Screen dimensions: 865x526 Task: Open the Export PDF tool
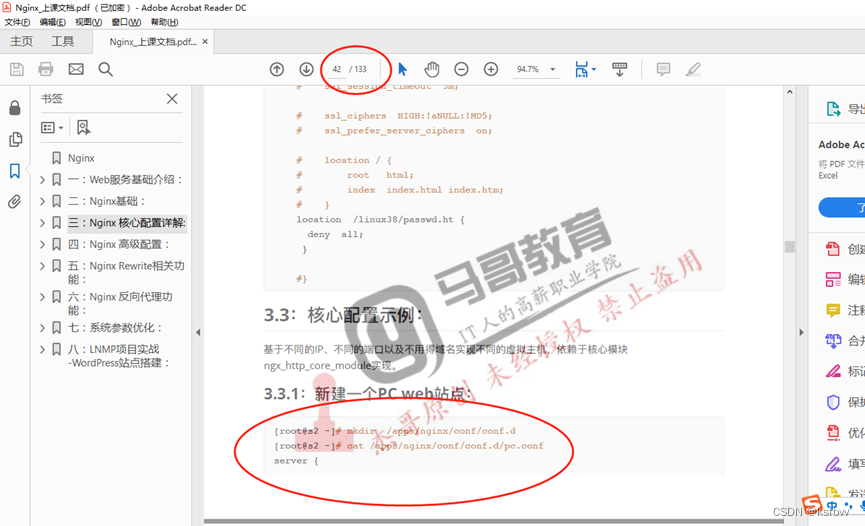pos(833,109)
